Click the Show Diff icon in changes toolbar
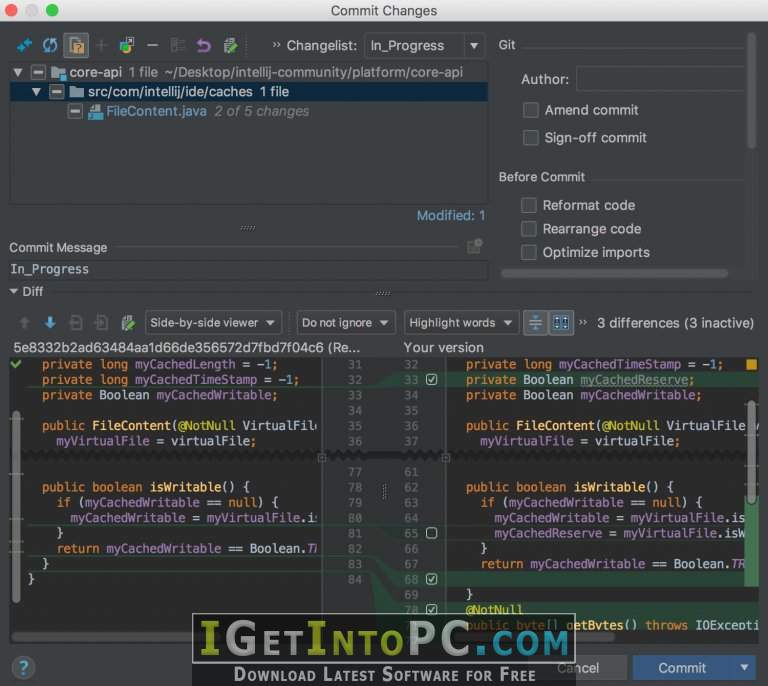768x686 pixels. (x=24, y=46)
